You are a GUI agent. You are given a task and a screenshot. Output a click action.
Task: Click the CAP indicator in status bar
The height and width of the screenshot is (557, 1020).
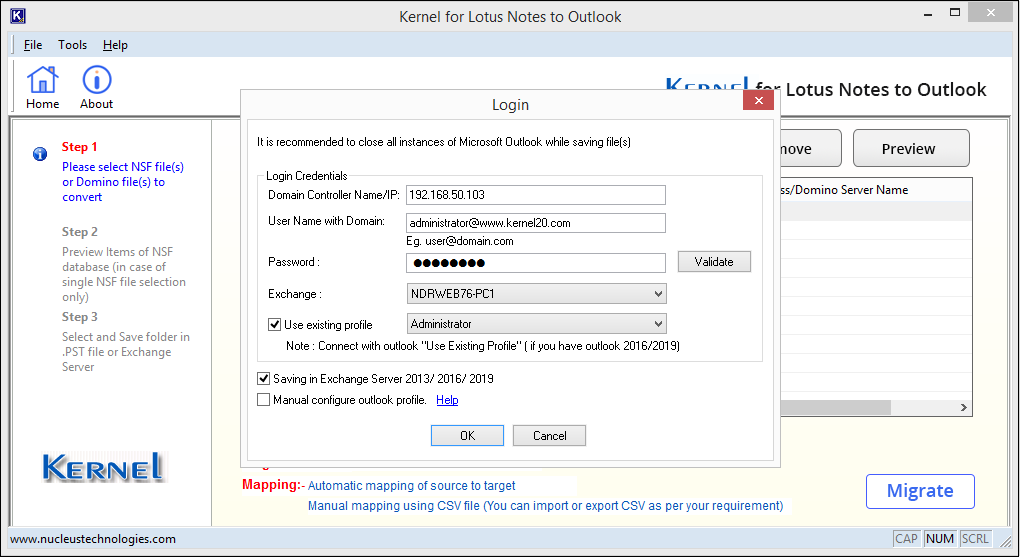pos(906,539)
